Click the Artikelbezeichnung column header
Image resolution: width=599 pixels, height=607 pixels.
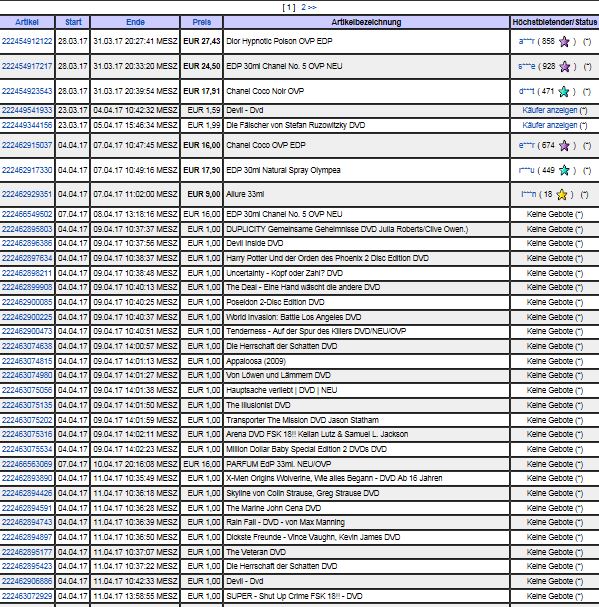[x=366, y=22]
